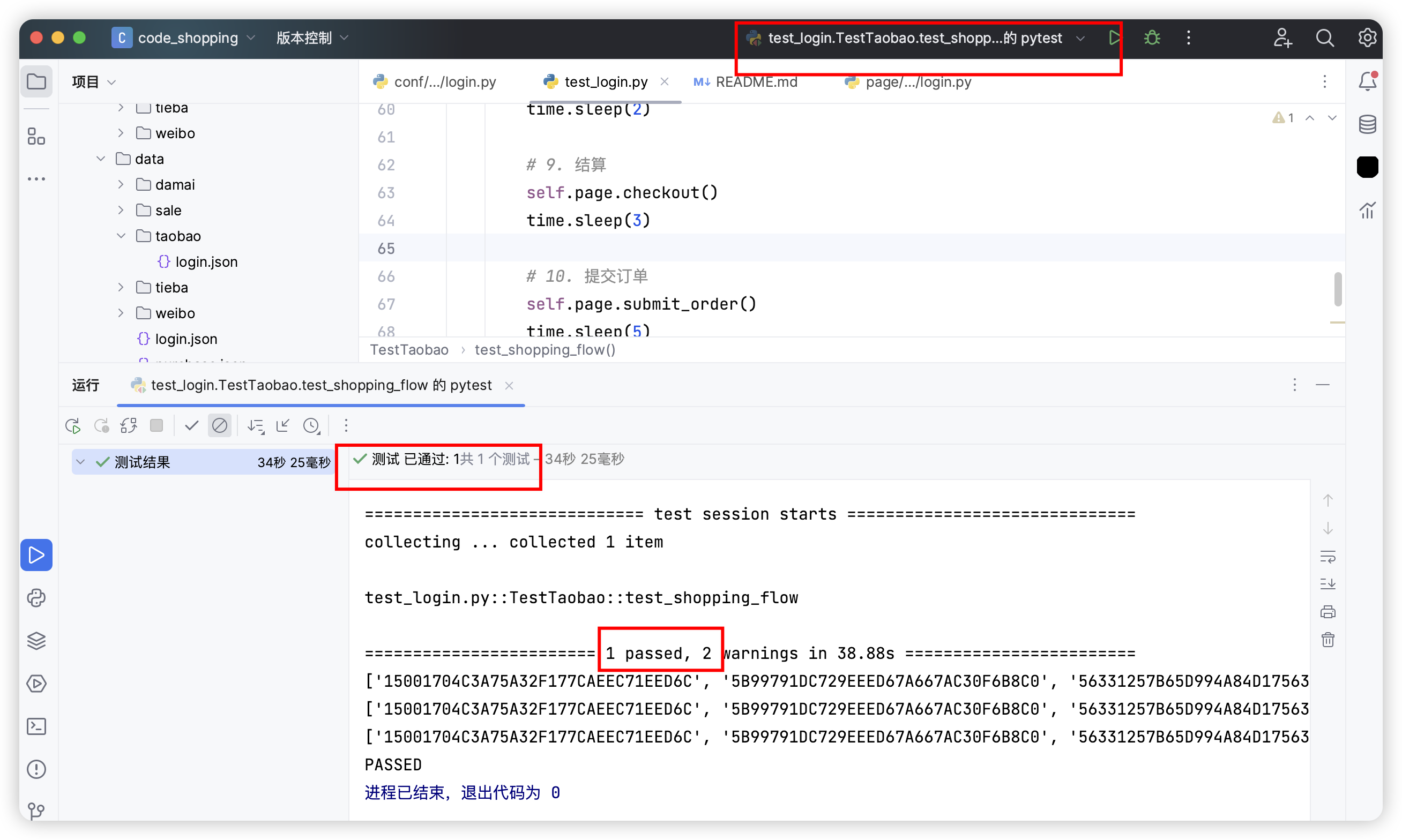Toggle the Show Passed tests checkmark

click(x=191, y=426)
